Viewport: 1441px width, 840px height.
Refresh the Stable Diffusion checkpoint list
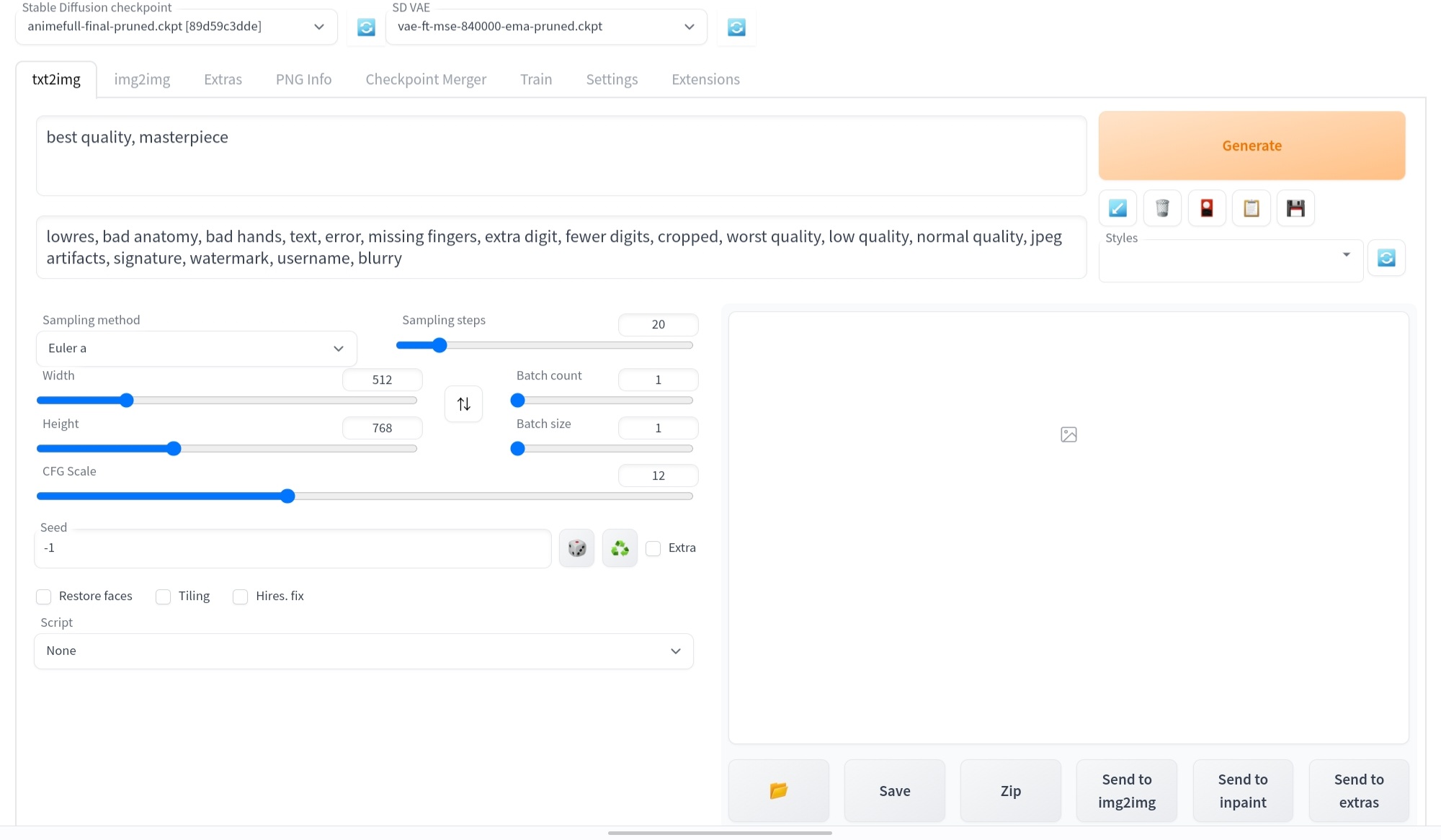coord(366,27)
